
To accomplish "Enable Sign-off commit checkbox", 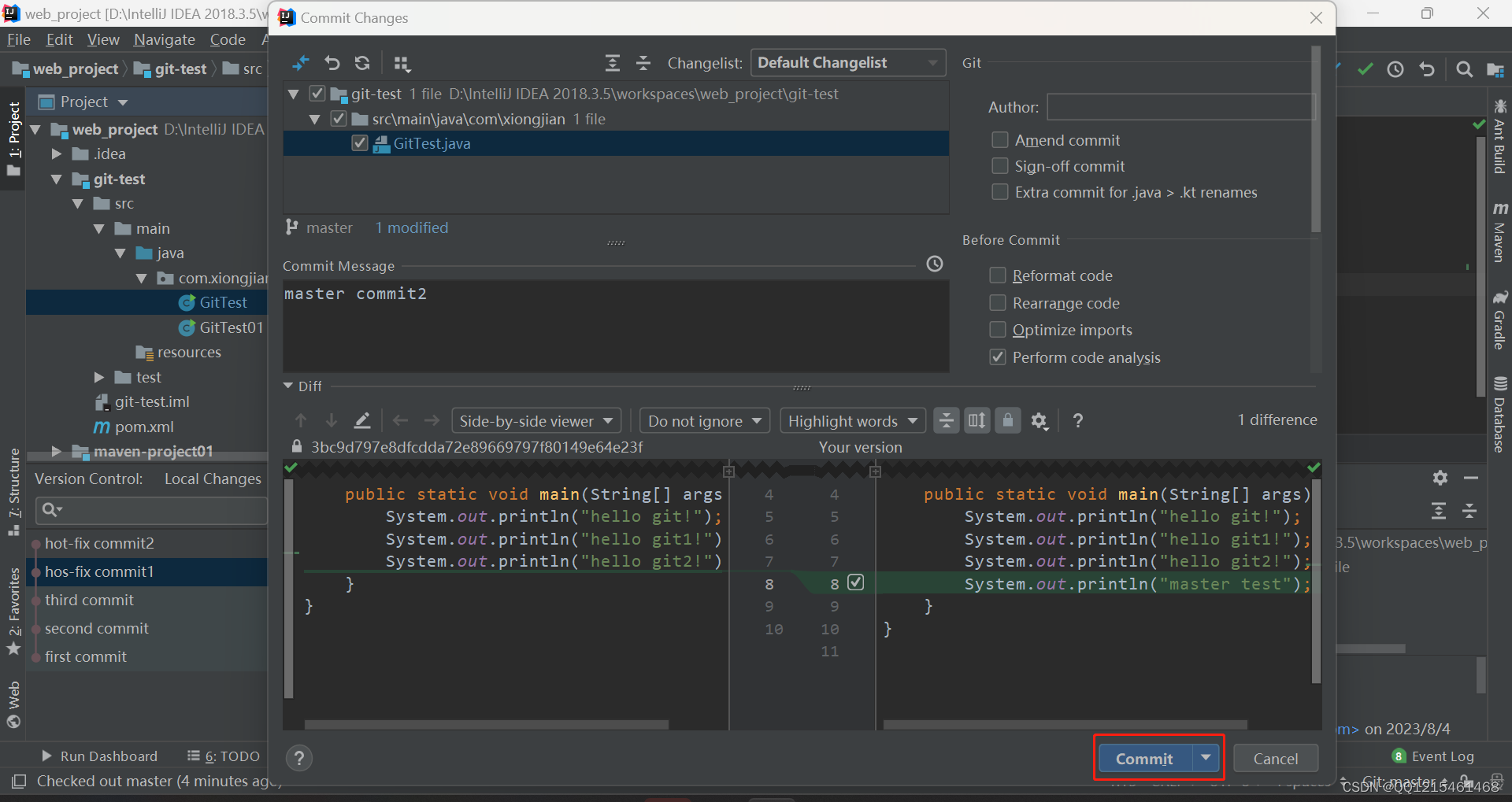I will pyautogui.click(x=1000, y=166).
